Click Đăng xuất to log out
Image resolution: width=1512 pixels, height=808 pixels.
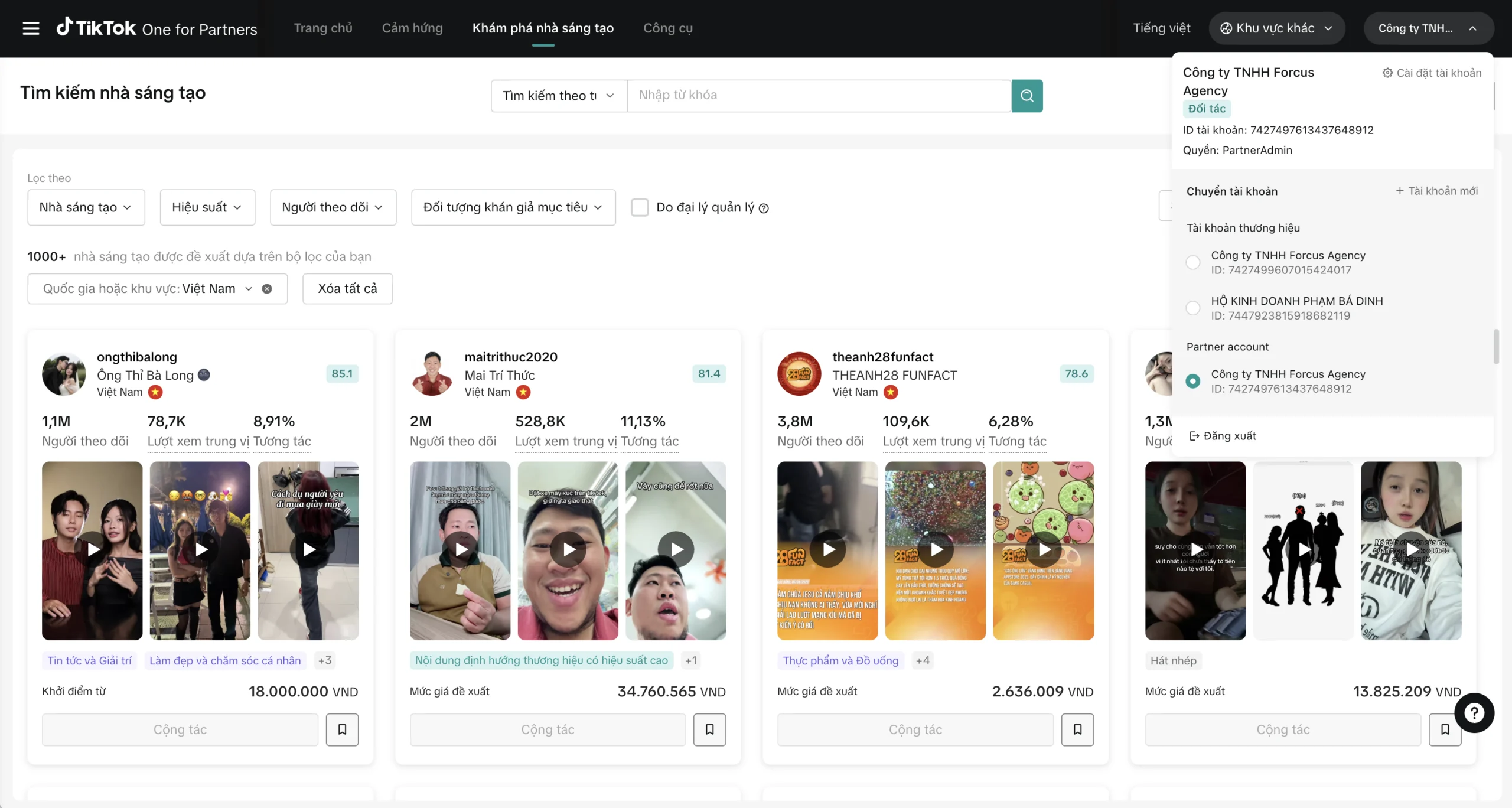coord(1223,436)
